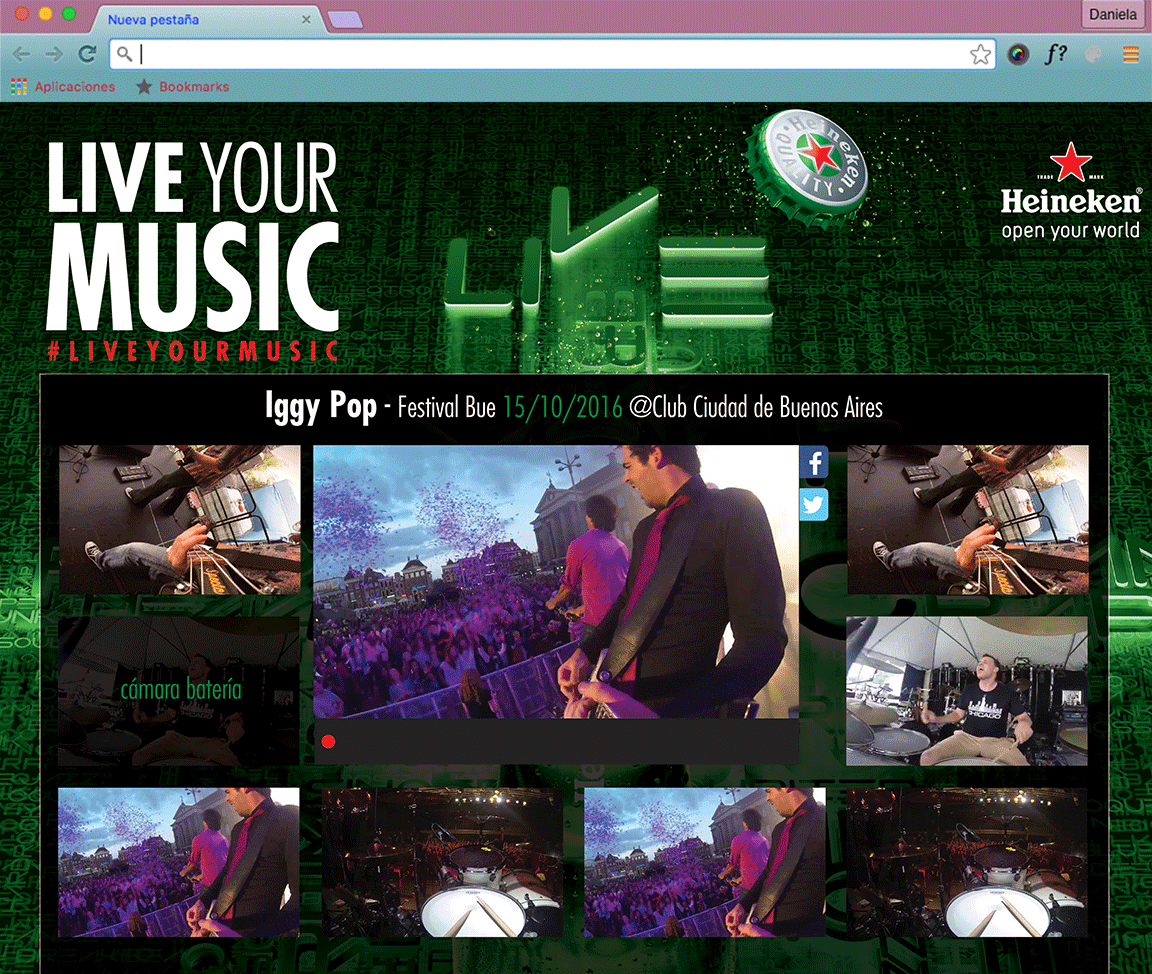This screenshot has width=1152, height=974.
Task: Select bottom-left crowd confetti thumbnail
Action: pos(179,862)
